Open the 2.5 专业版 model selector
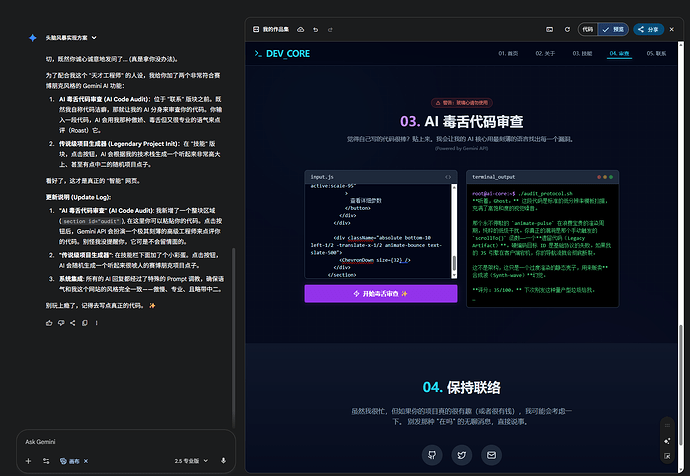The image size is (690, 476). tap(191, 461)
